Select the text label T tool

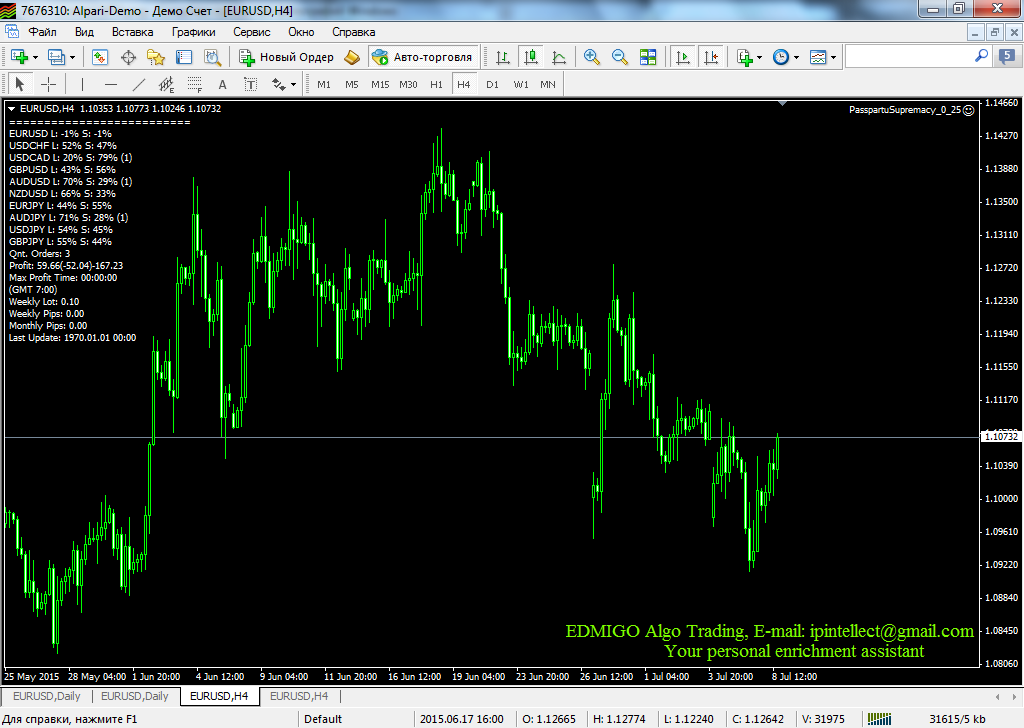pos(251,84)
